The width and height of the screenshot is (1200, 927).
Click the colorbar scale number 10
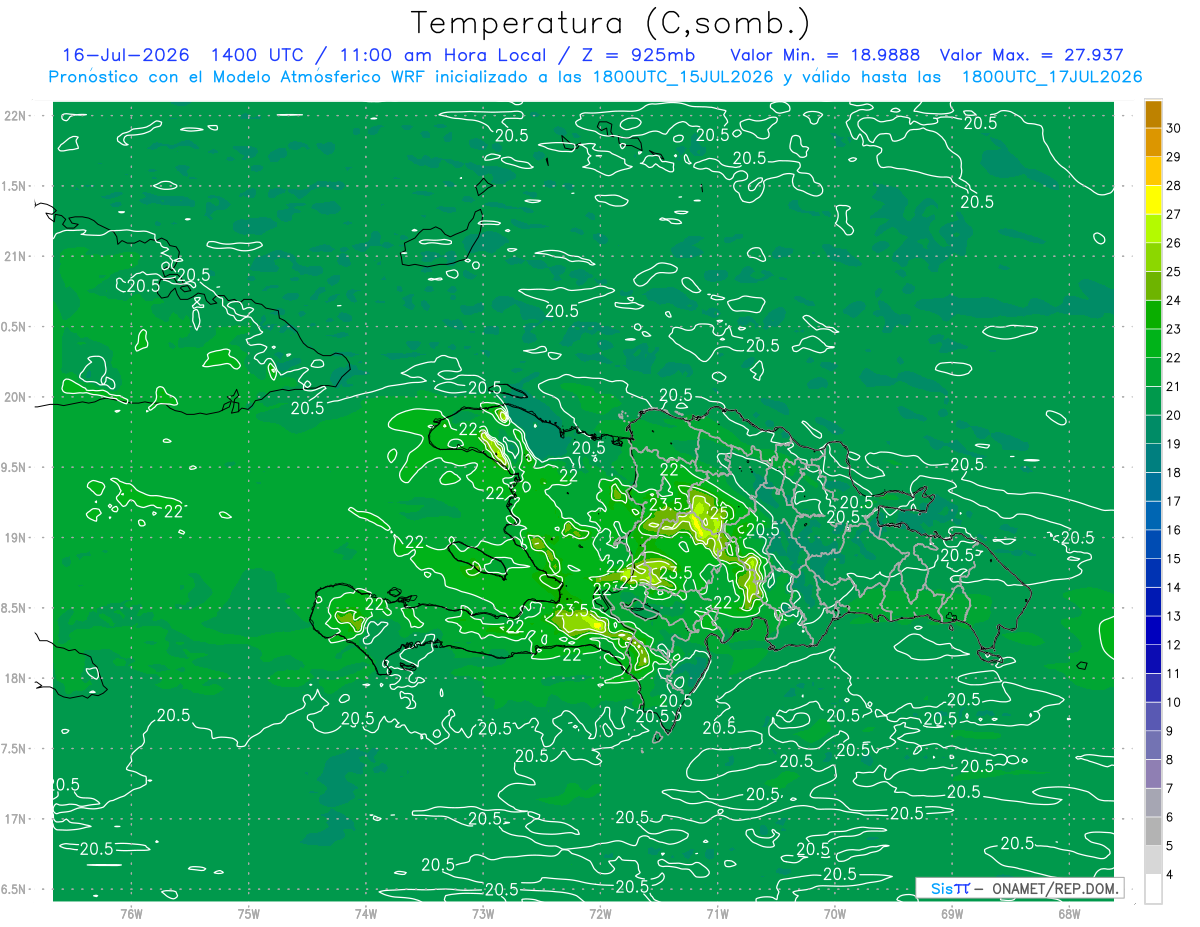click(1173, 703)
